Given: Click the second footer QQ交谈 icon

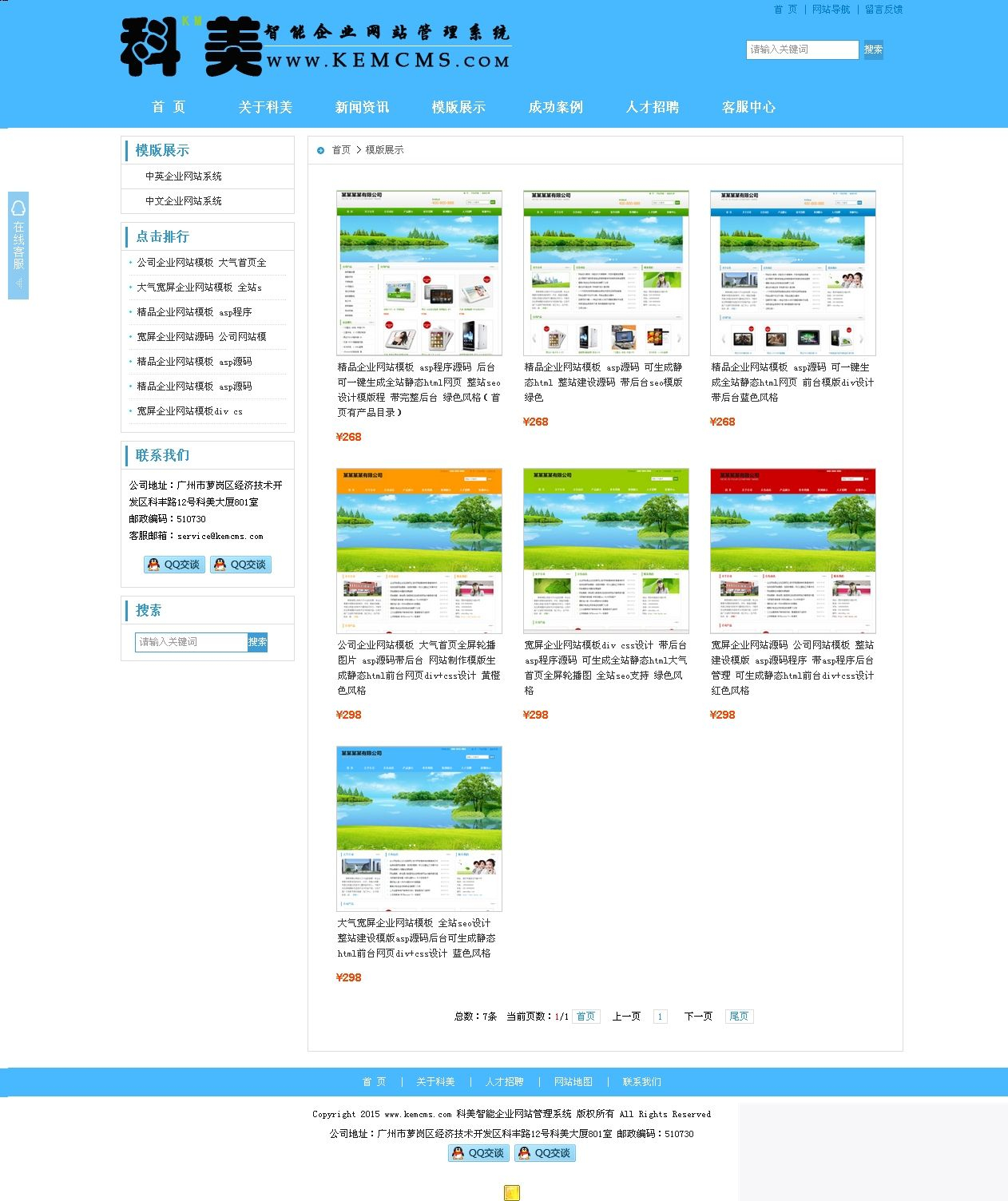Looking at the screenshot, I should (545, 1152).
